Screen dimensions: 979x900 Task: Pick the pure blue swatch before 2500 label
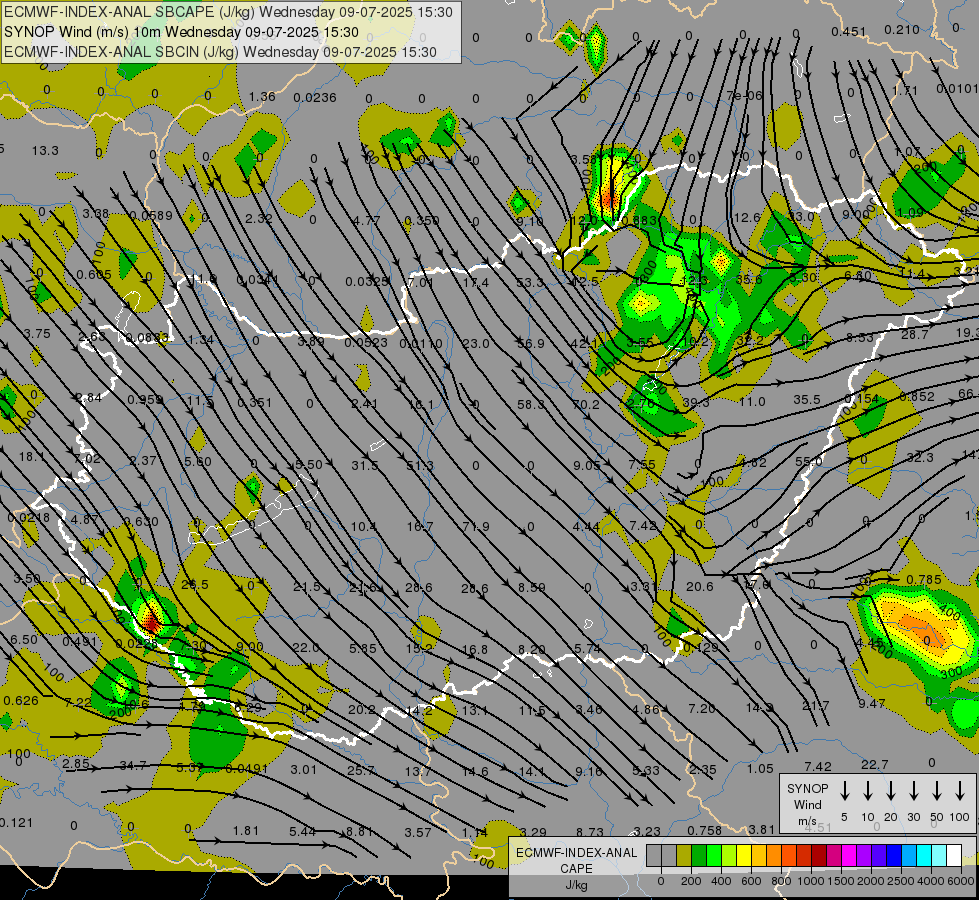(895, 855)
